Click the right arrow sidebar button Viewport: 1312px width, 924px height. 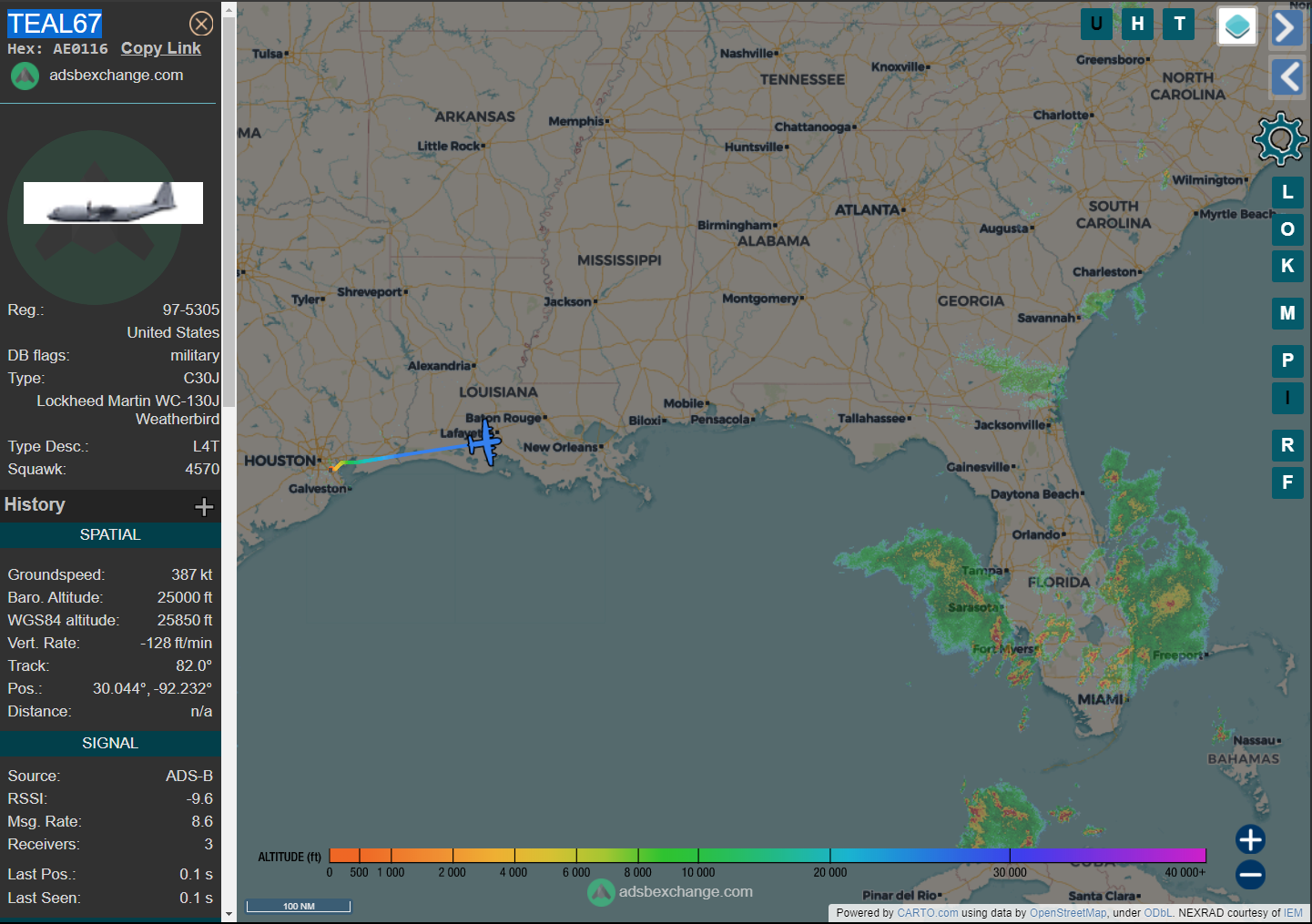click(1286, 27)
